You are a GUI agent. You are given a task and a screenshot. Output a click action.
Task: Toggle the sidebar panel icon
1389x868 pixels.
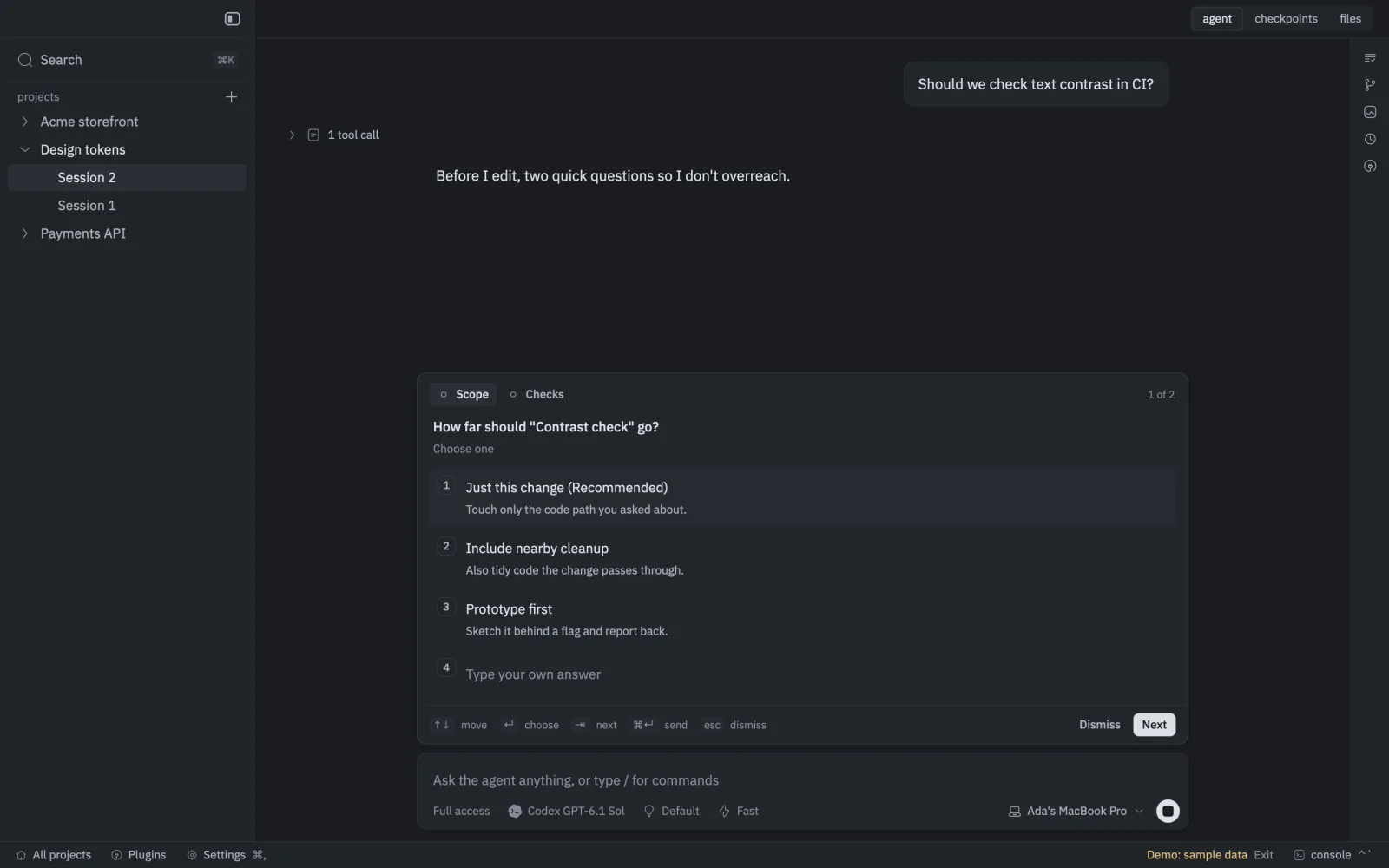pyautogui.click(x=232, y=18)
